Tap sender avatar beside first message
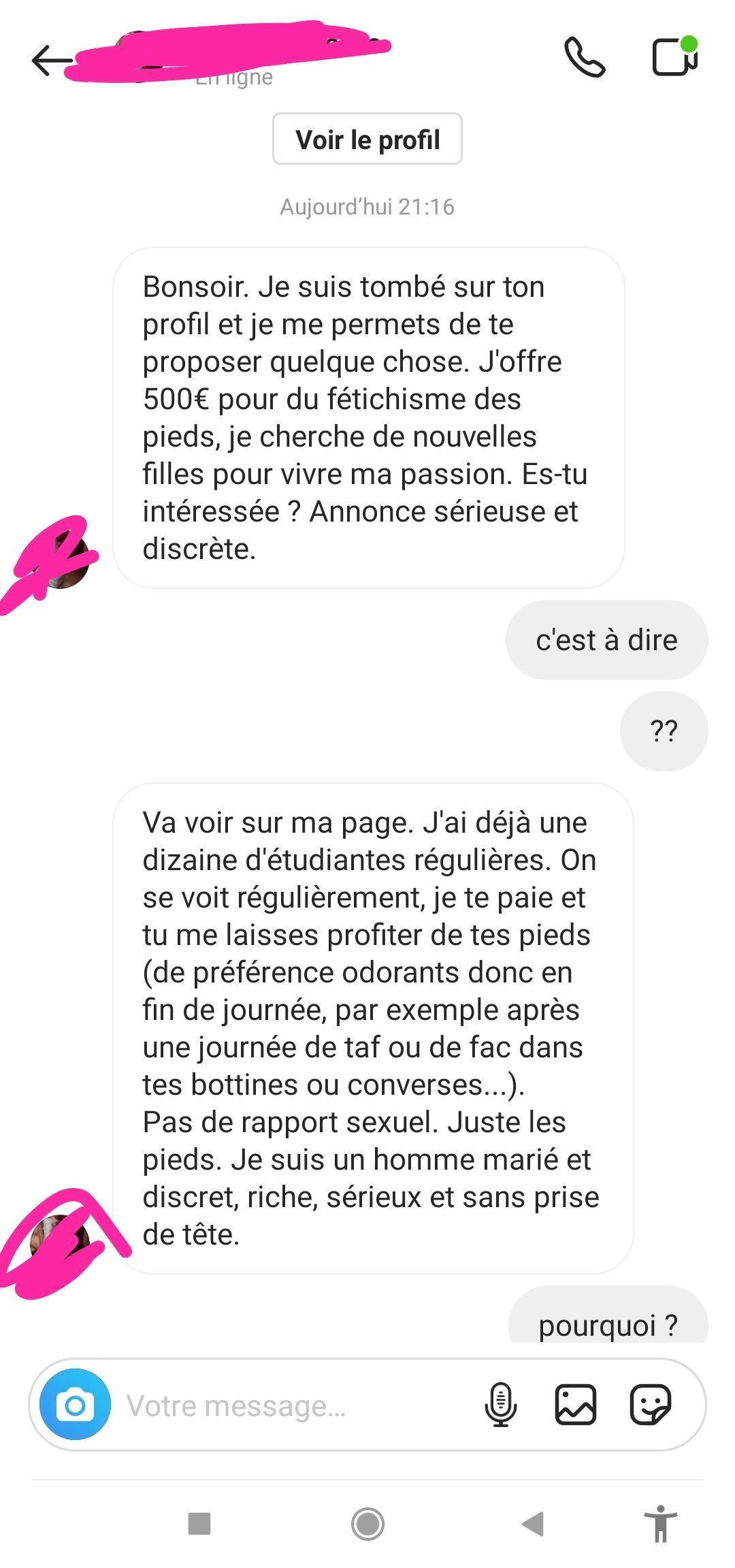This screenshot has height=1568, width=735. pyautogui.click(x=65, y=562)
